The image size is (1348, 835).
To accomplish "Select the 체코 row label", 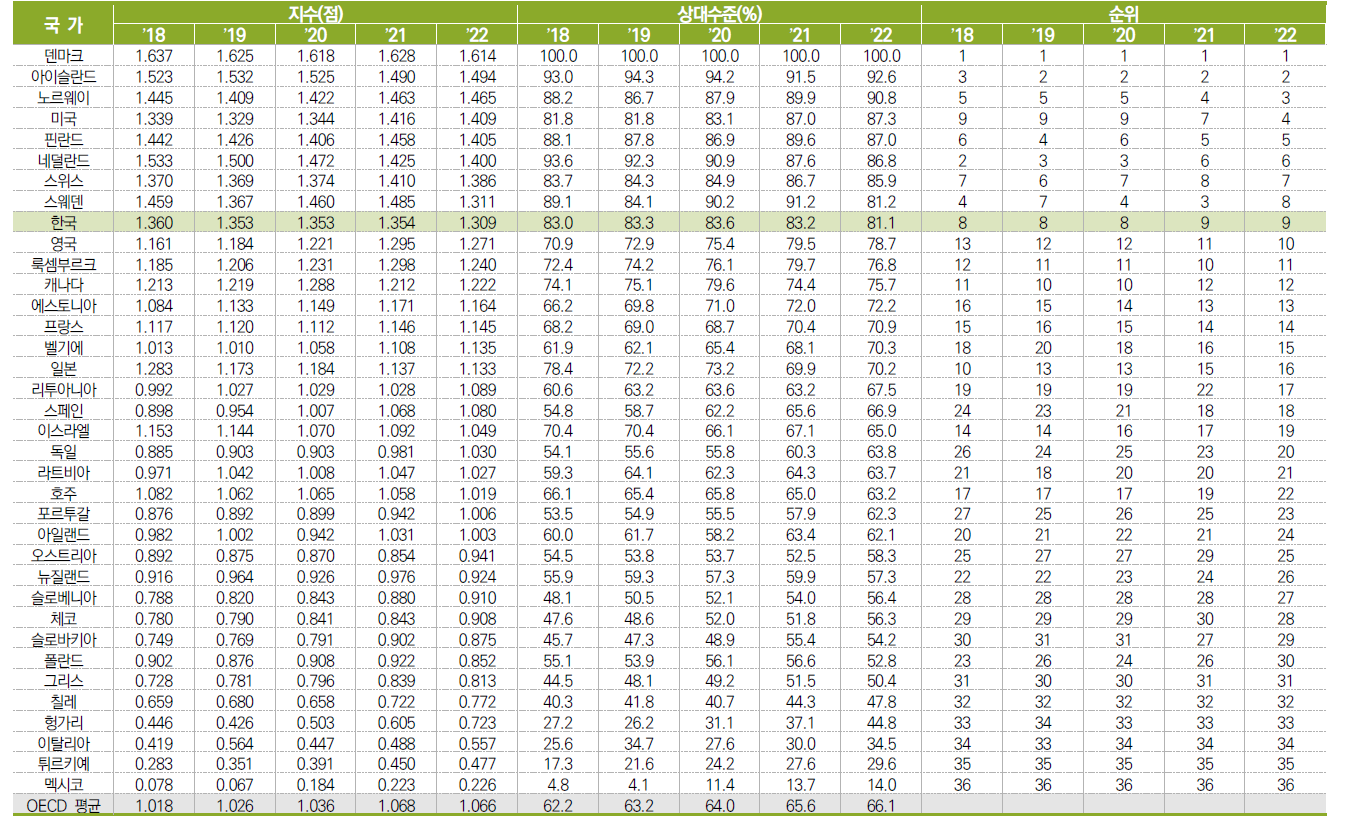I will click(64, 618).
